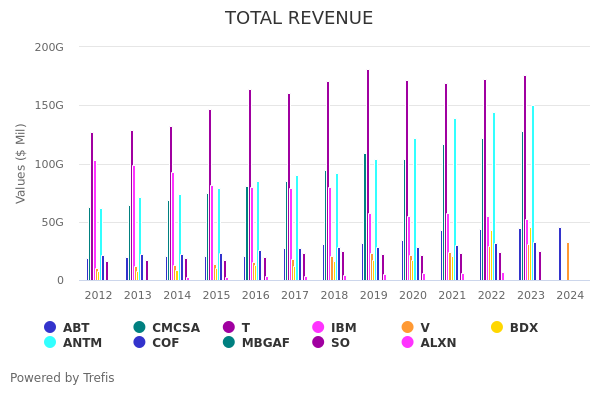The height and width of the screenshot is (400, 600).
Task: Click the orange V bar in 2024
Action: click(568, 262)
